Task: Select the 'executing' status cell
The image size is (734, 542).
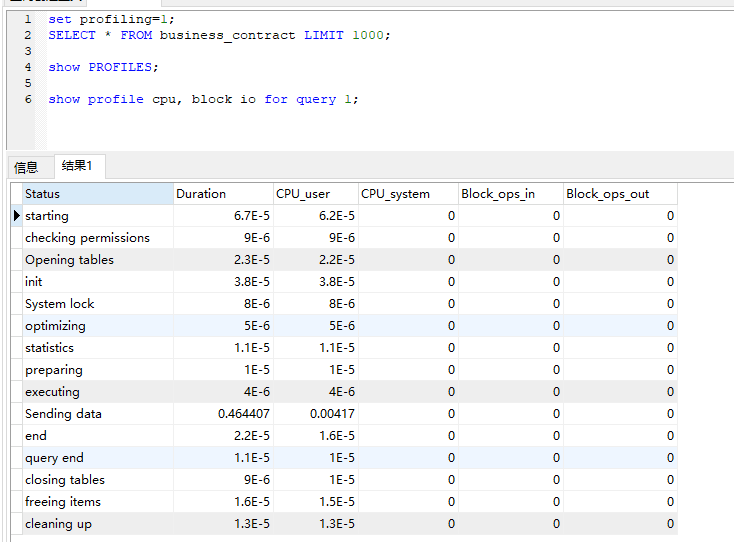Action: coord(98,392)
